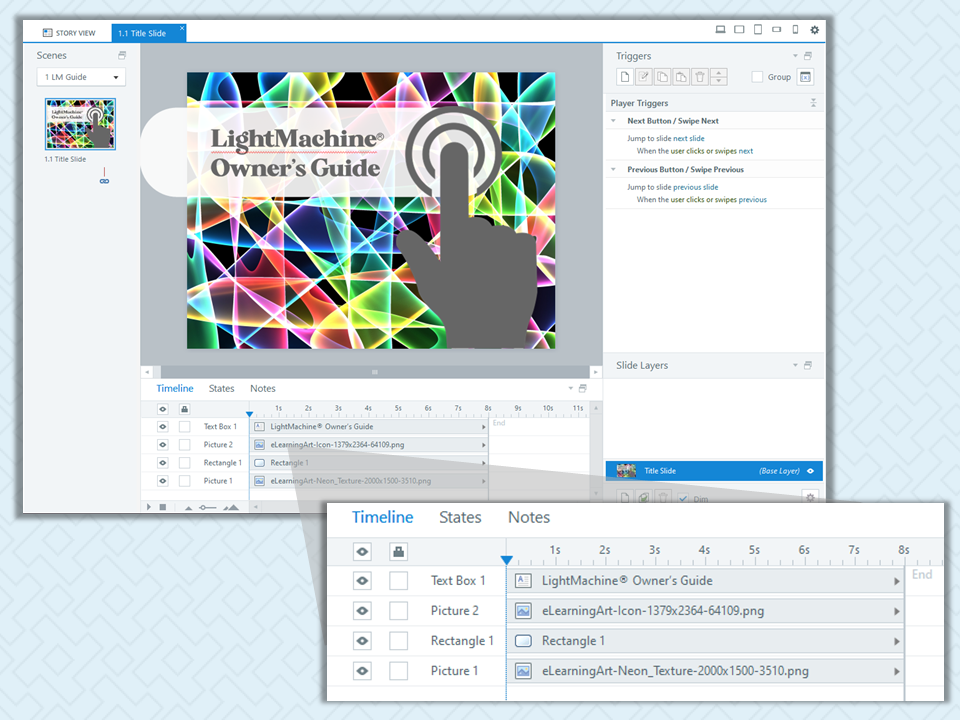960x720 pixels.
Task: Play the timeline in the main window
Action: 149,507
